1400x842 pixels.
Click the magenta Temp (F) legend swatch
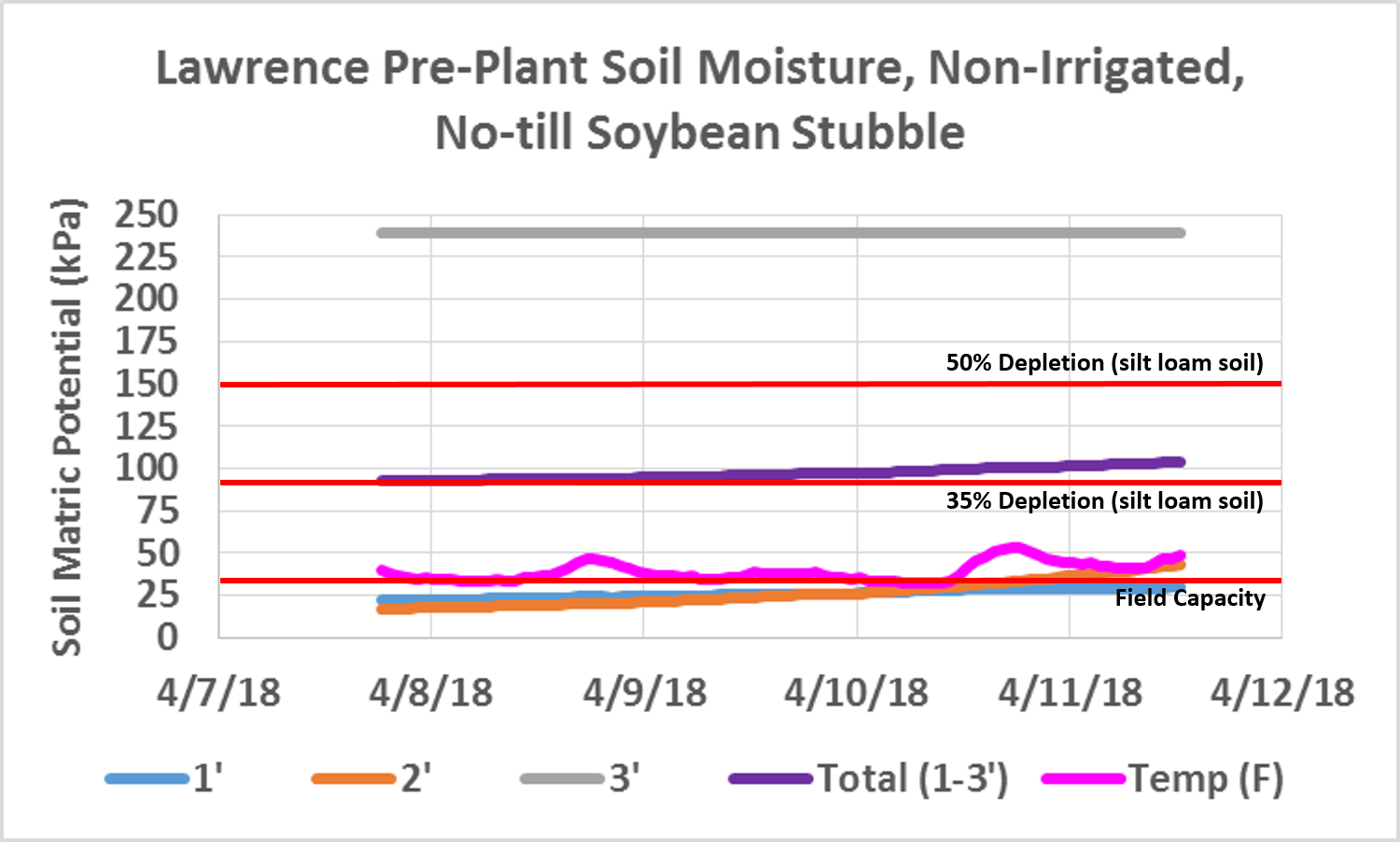[x=1083, y=779]
